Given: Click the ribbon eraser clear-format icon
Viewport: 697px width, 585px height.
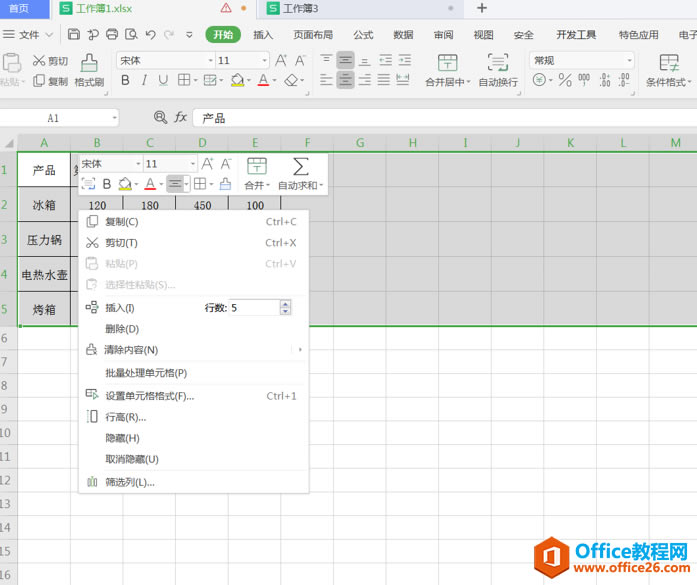Looking at the screenshot, I should pos(291,80).
